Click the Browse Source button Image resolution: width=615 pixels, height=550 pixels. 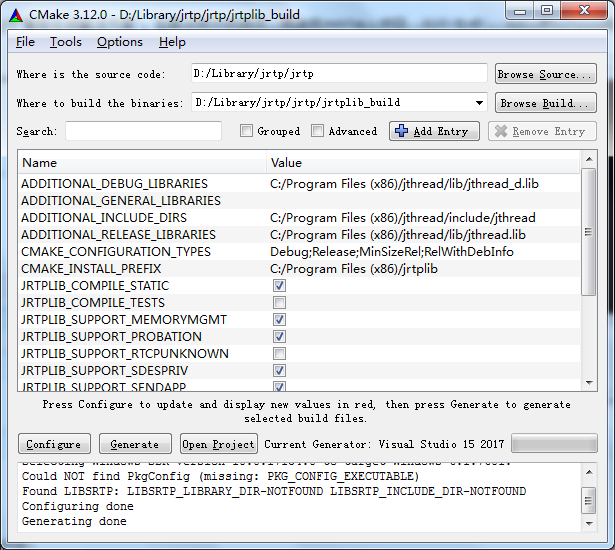[x=546, y=74]
